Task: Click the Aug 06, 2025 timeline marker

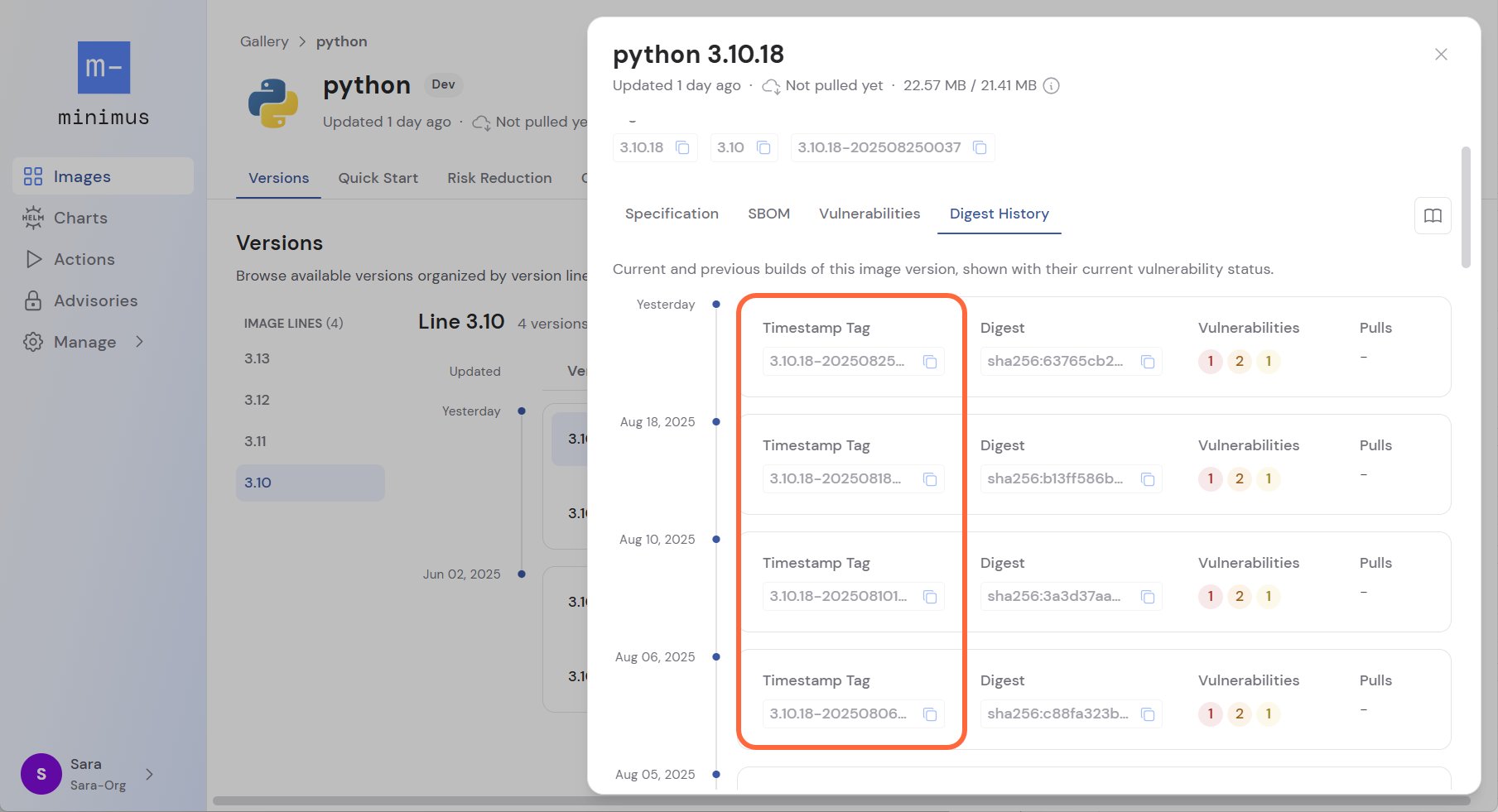Action: point(716,657)
